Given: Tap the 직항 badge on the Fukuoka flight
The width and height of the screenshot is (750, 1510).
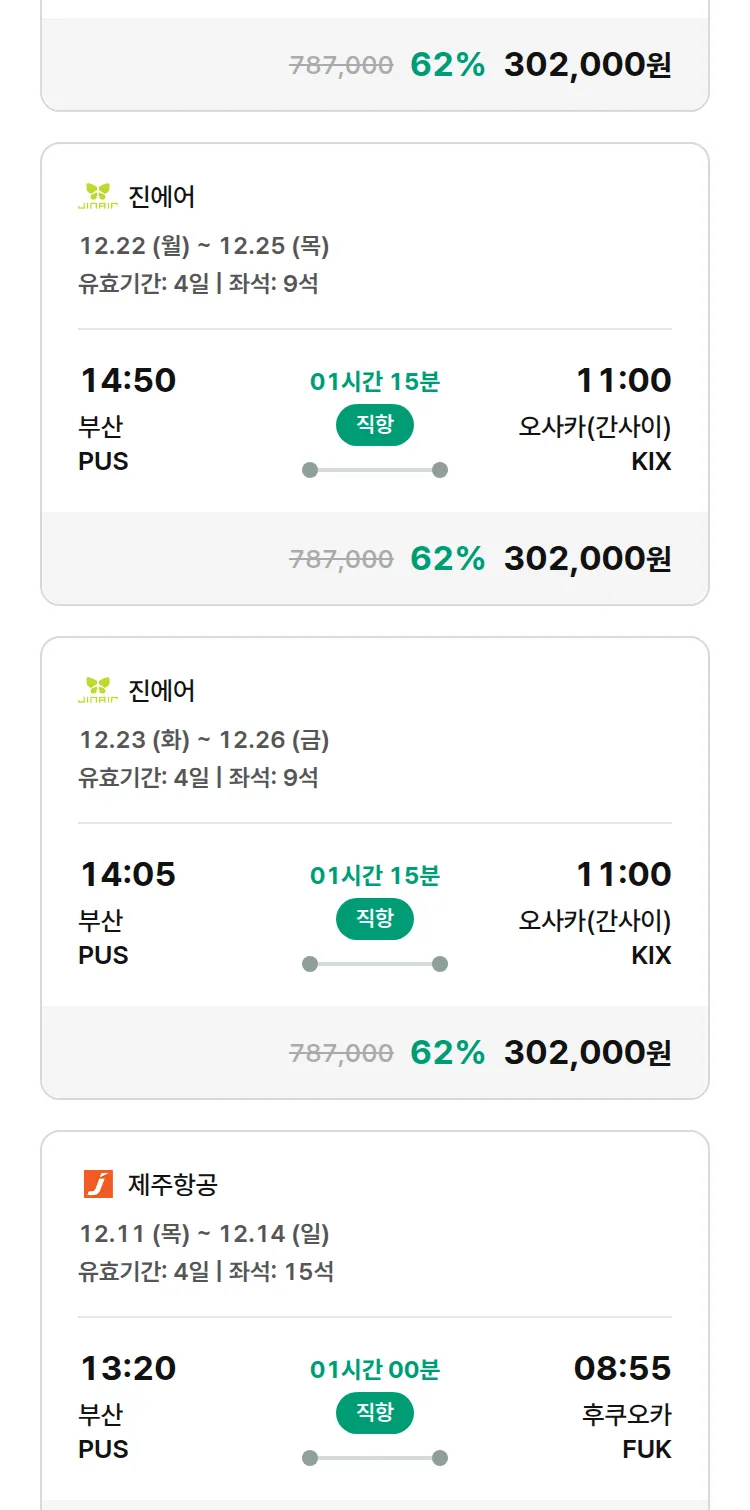Looking at the screenshot, I should click(x=375, y=1413).
